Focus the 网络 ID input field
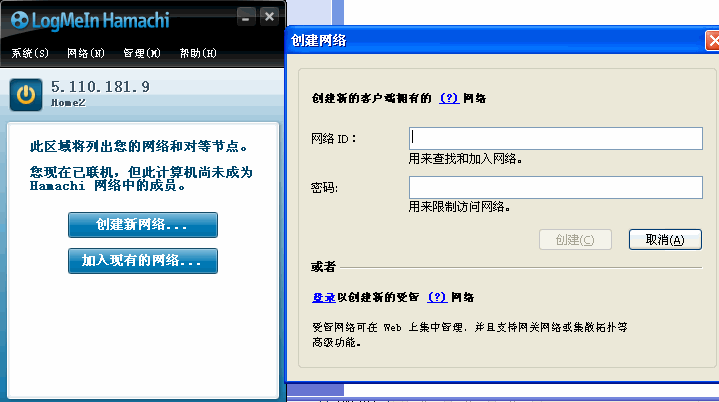The height and width of the screenshot is (402, 719). pos(556,138)
